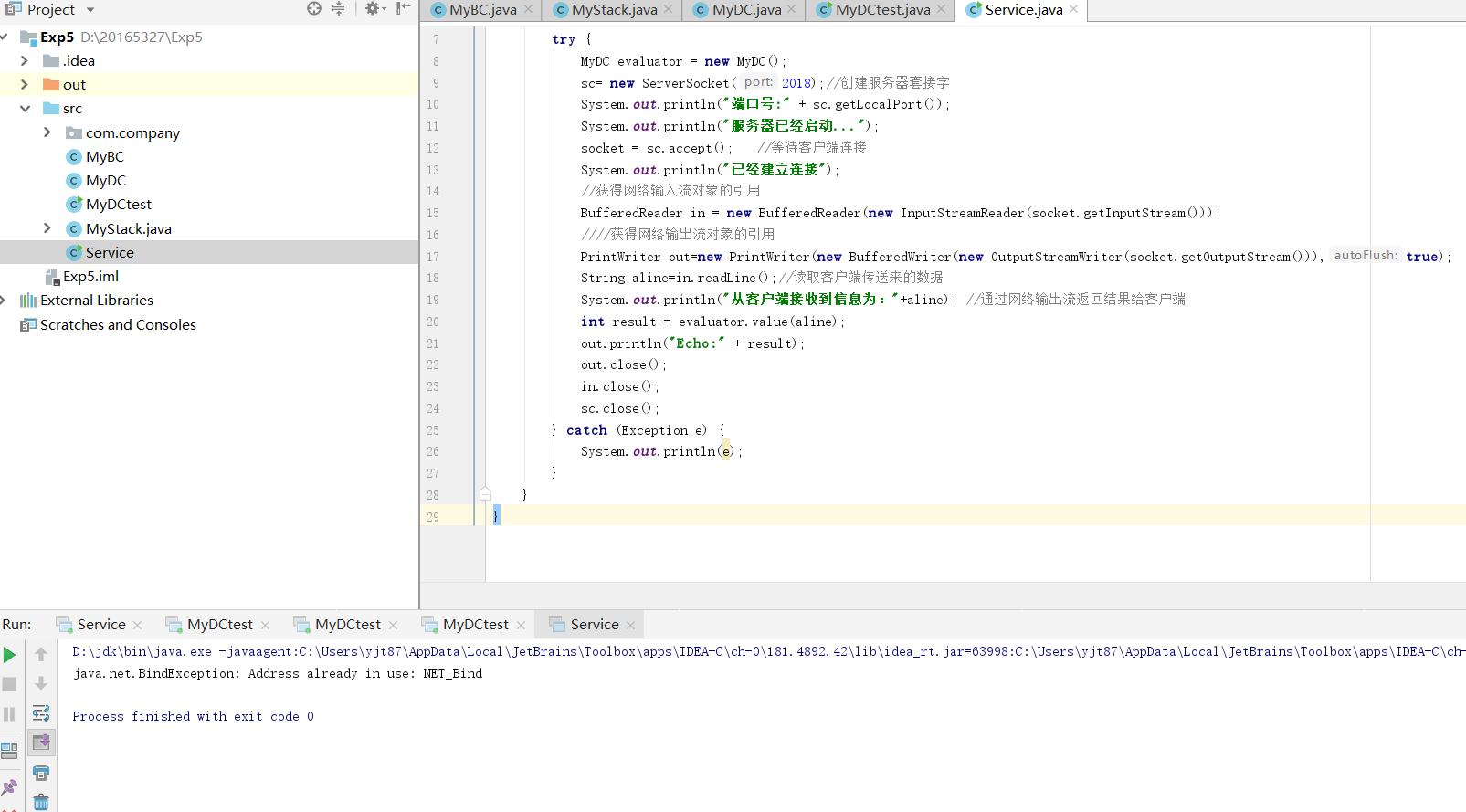The height and width of the screenshot is (812, 1466).
Task: Open the Project view dropdown
Action: coord(90,10)
